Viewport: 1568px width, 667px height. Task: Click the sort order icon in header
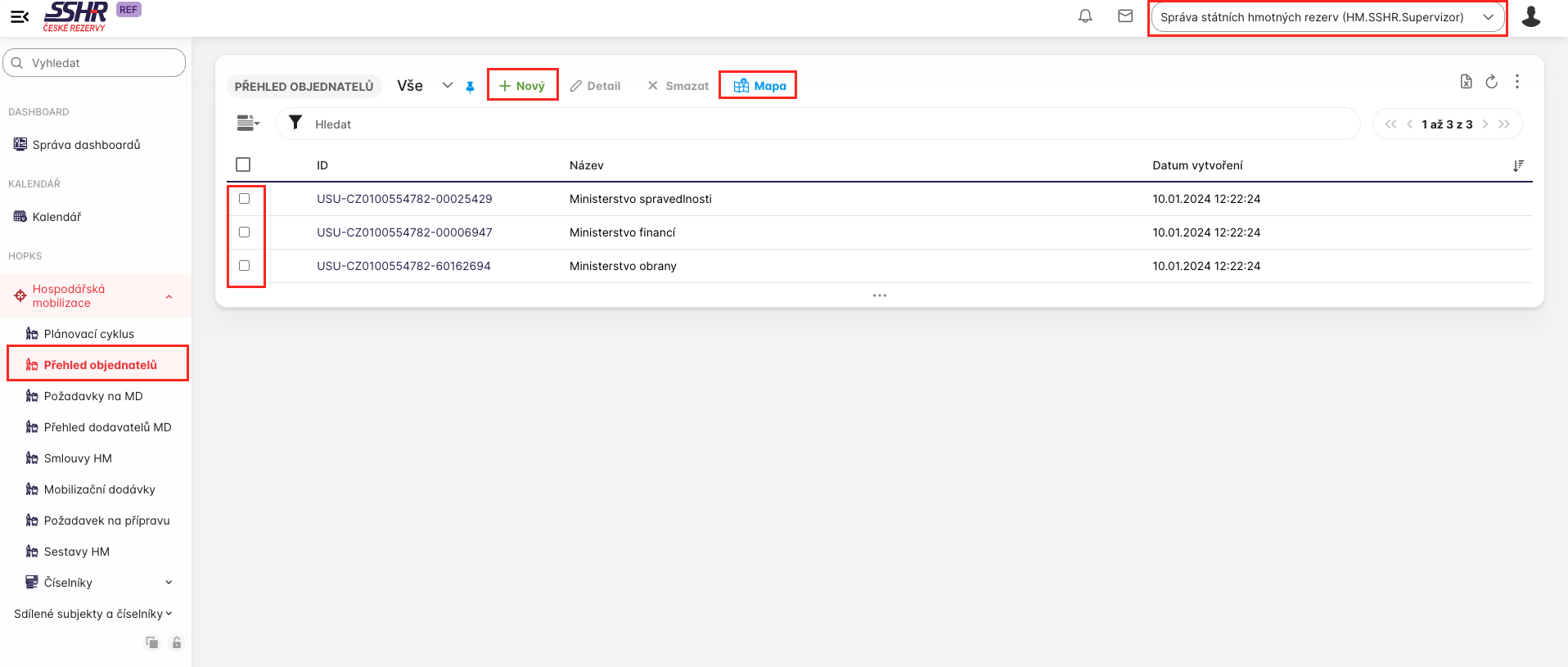(1518, 165)
